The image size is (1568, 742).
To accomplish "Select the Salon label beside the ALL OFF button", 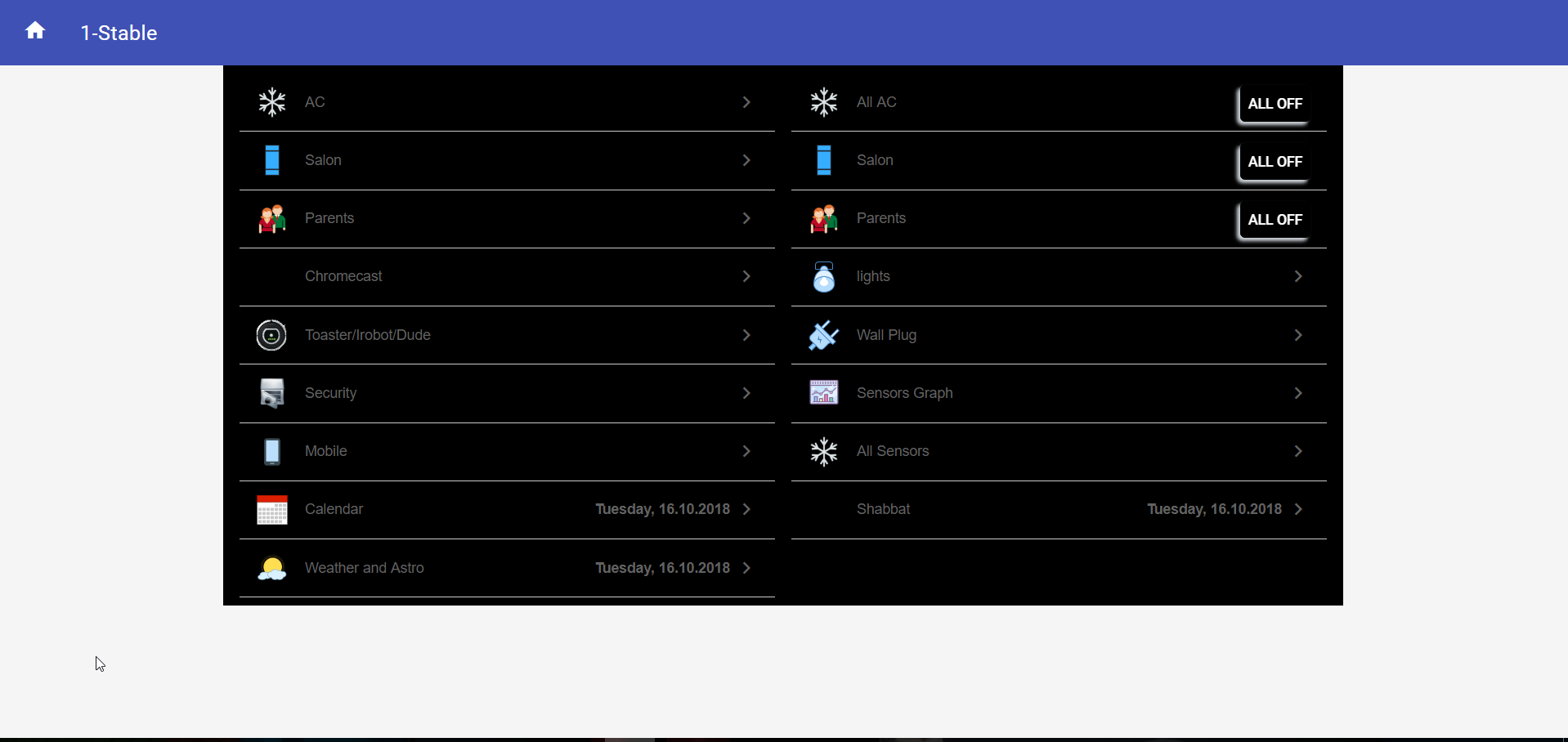I will click(875, 160).
